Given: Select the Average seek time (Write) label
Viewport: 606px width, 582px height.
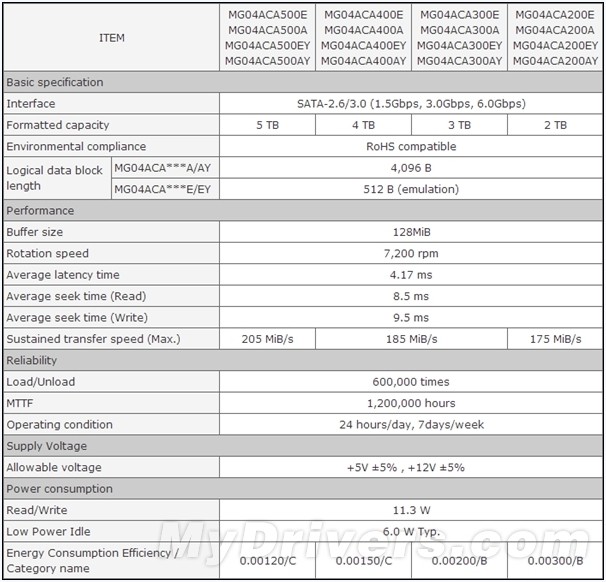Looking at the screenshot, I should [x=77, y=318].
